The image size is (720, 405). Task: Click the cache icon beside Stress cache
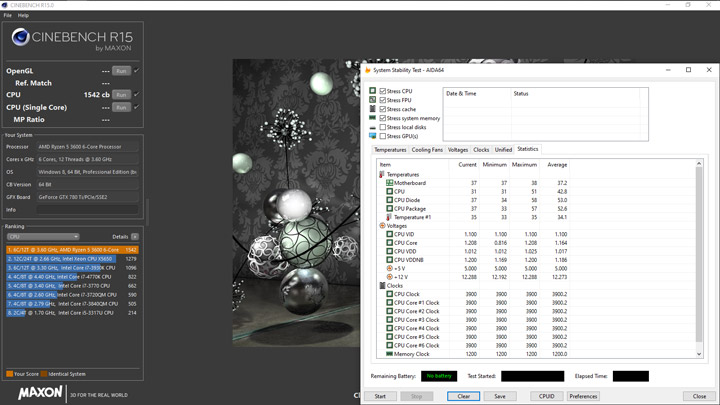372,109
